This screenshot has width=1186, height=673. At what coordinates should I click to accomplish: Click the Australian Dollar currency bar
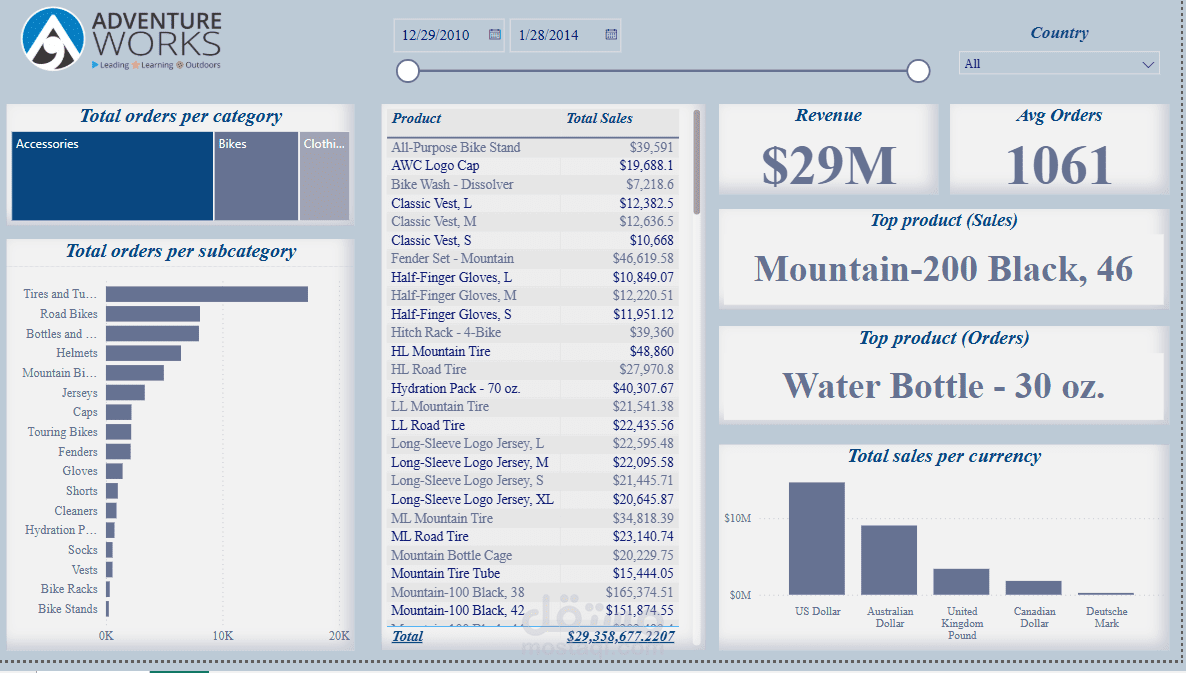[889, 560]
